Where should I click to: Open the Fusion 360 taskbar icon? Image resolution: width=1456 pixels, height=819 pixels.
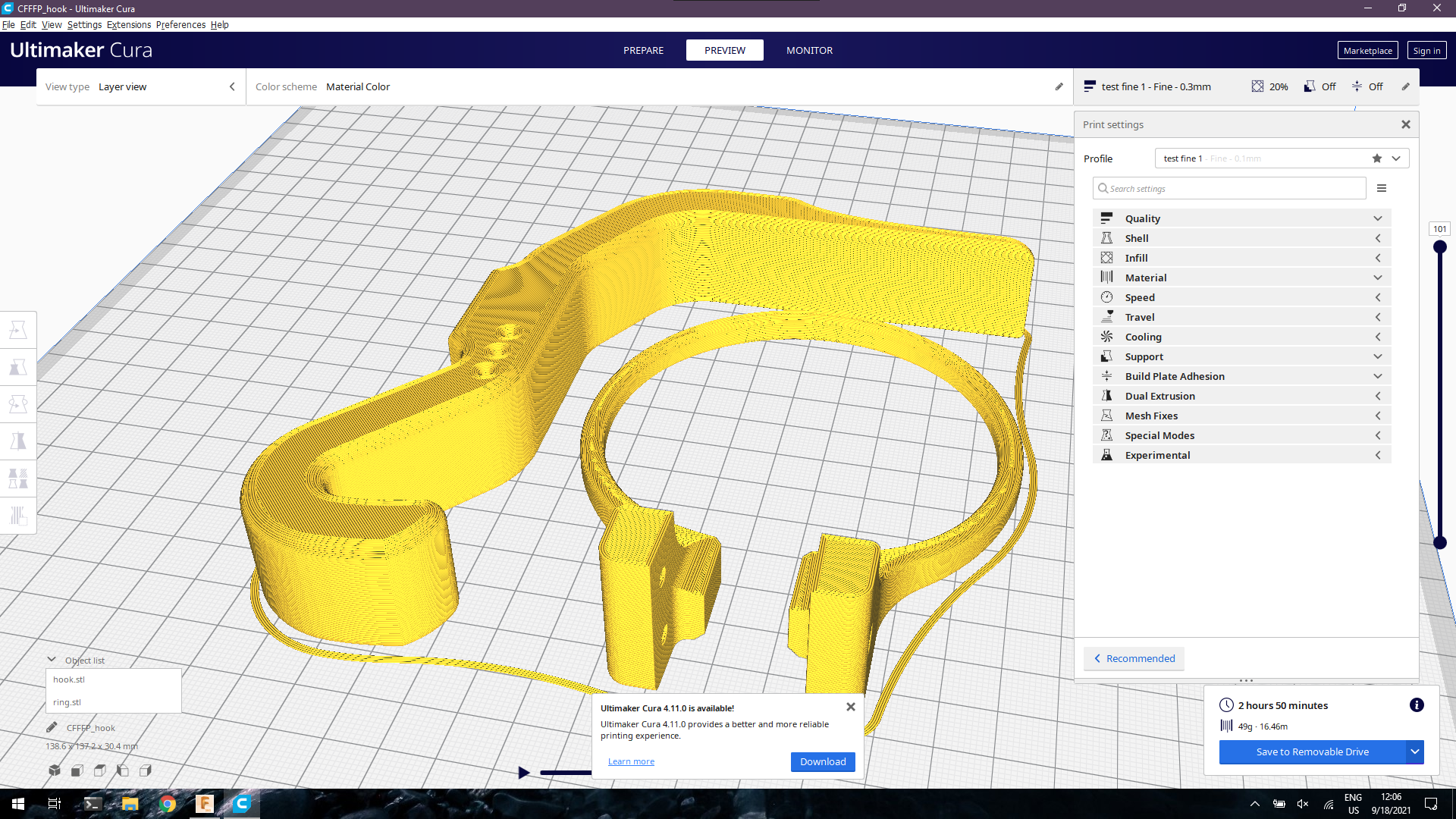[x=205, y=804]
